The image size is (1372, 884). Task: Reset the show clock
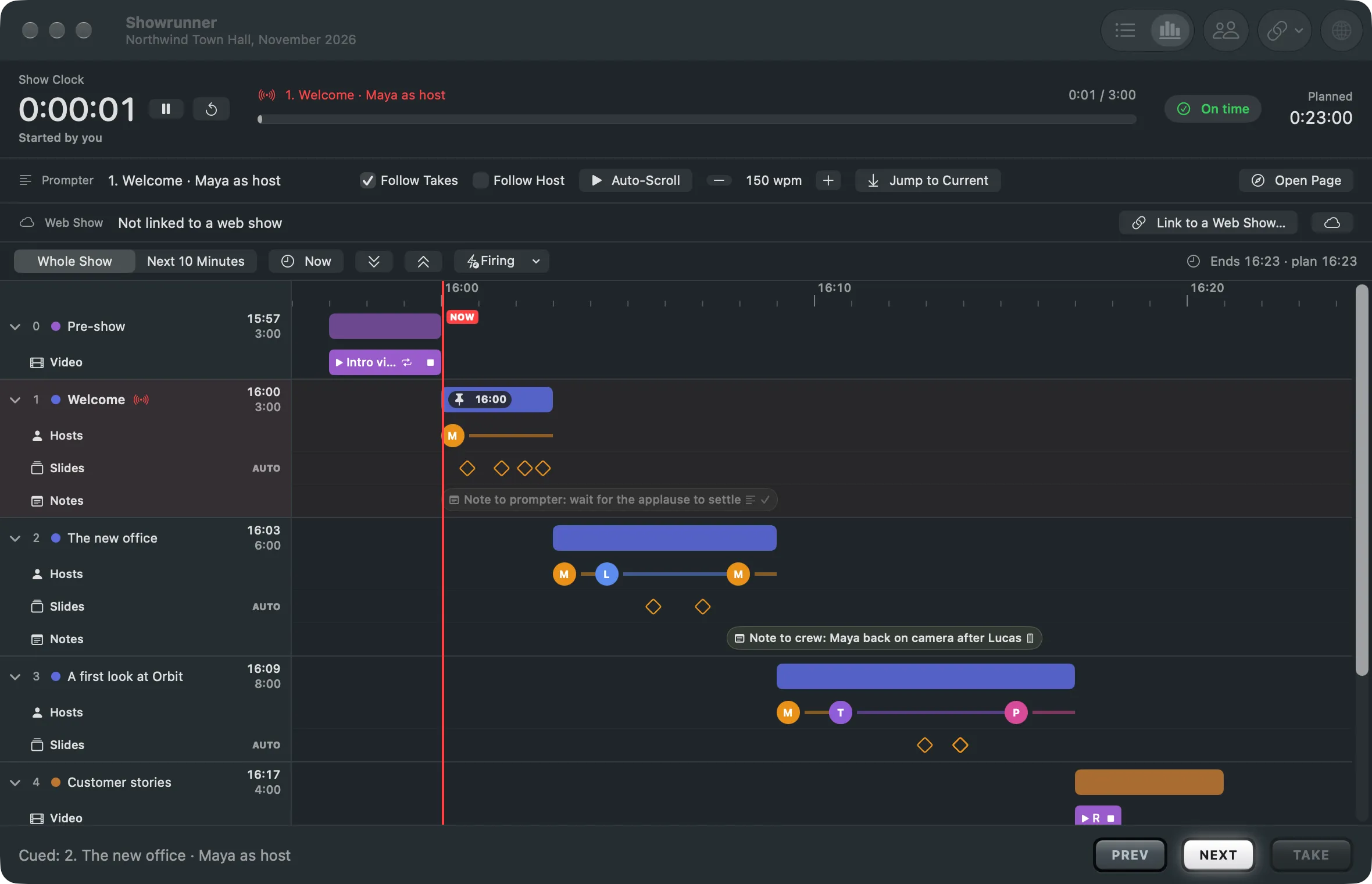[x=211, y=109]
